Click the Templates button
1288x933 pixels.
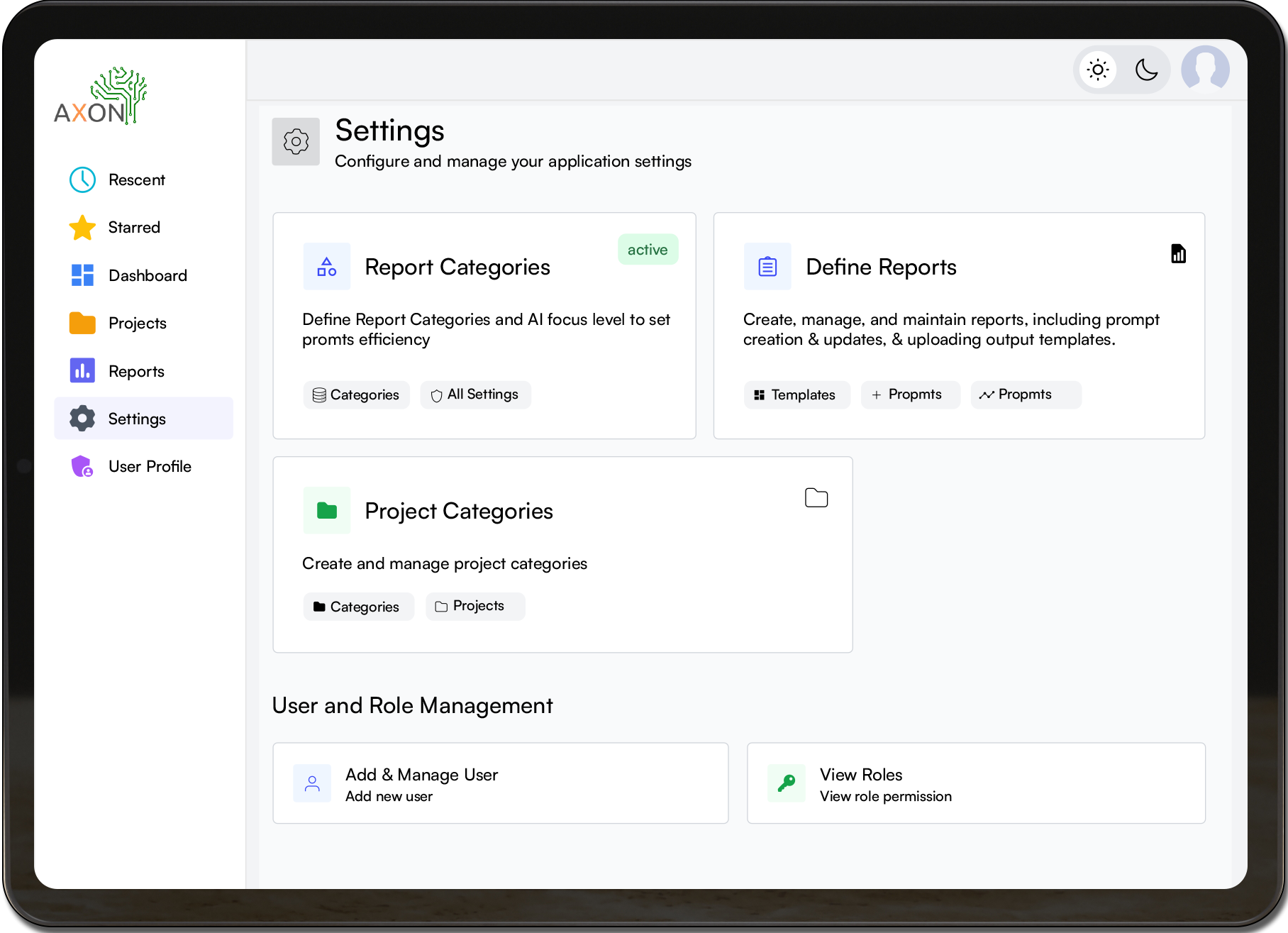pos(796,395)
